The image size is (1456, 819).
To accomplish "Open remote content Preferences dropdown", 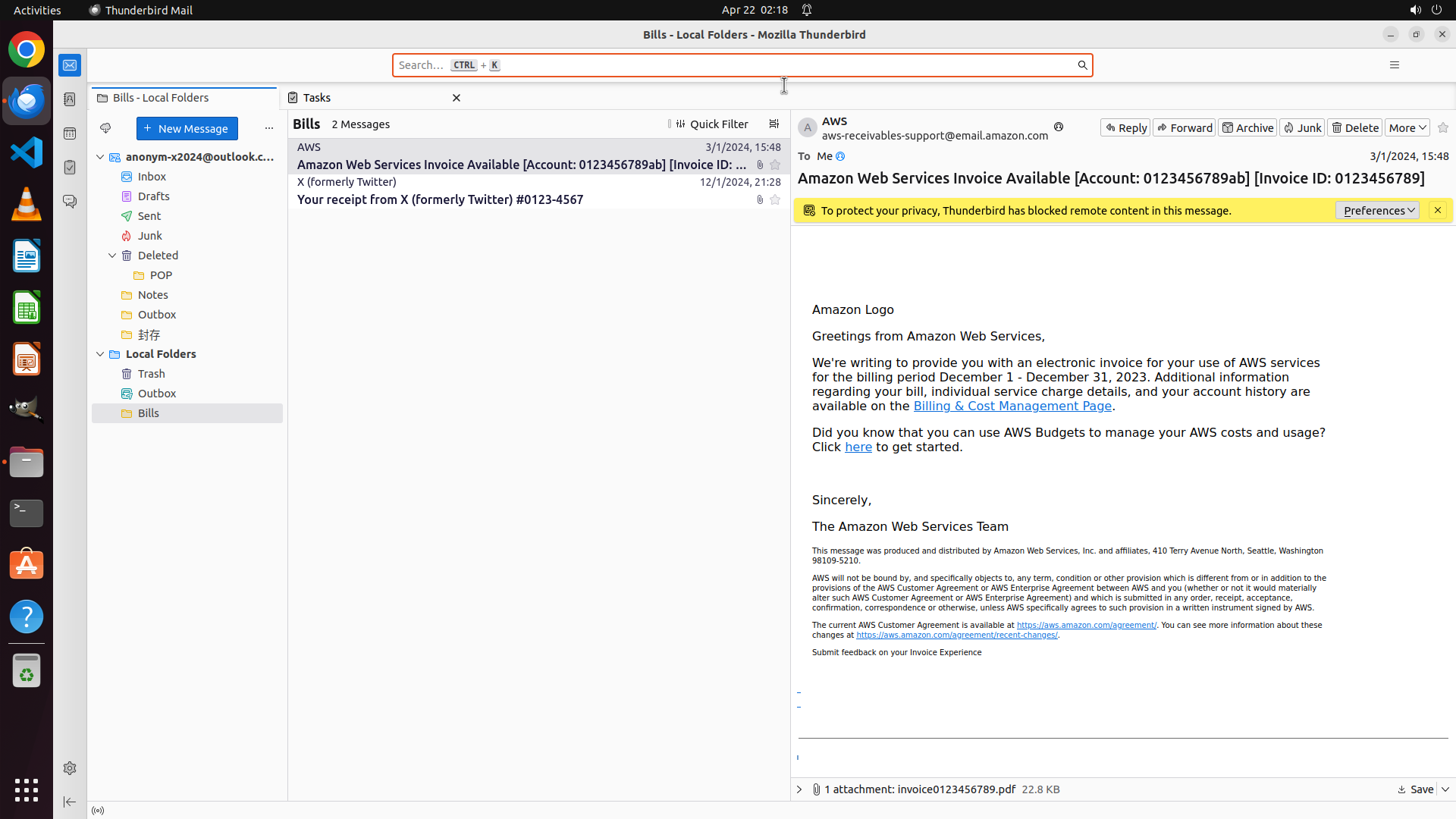I will click(1377, 210).
